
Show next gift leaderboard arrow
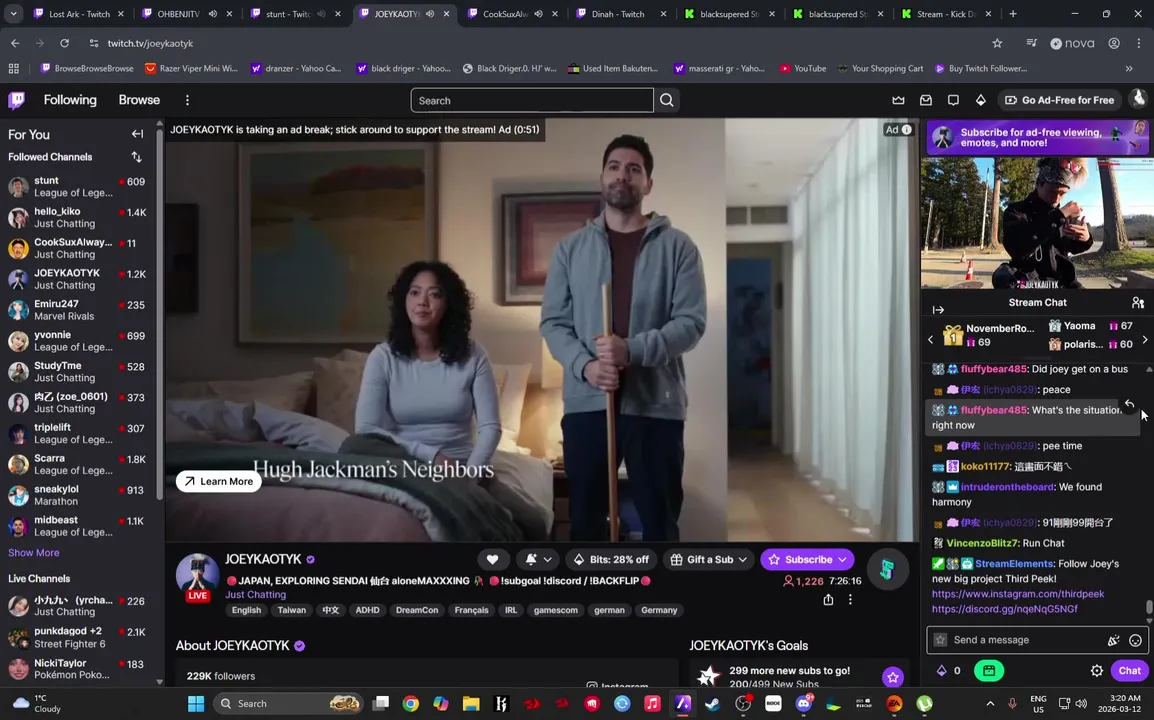pyautogui.click(x=1144, y=339)
